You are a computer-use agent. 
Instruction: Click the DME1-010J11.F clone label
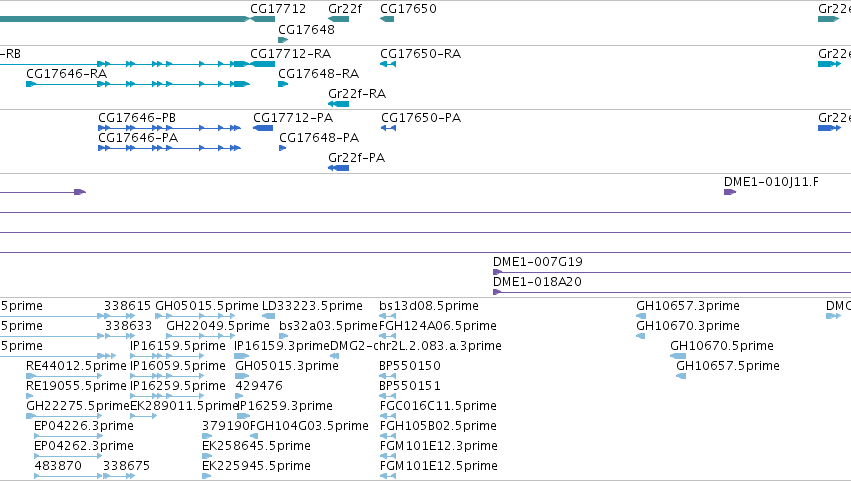click(771, 182)
